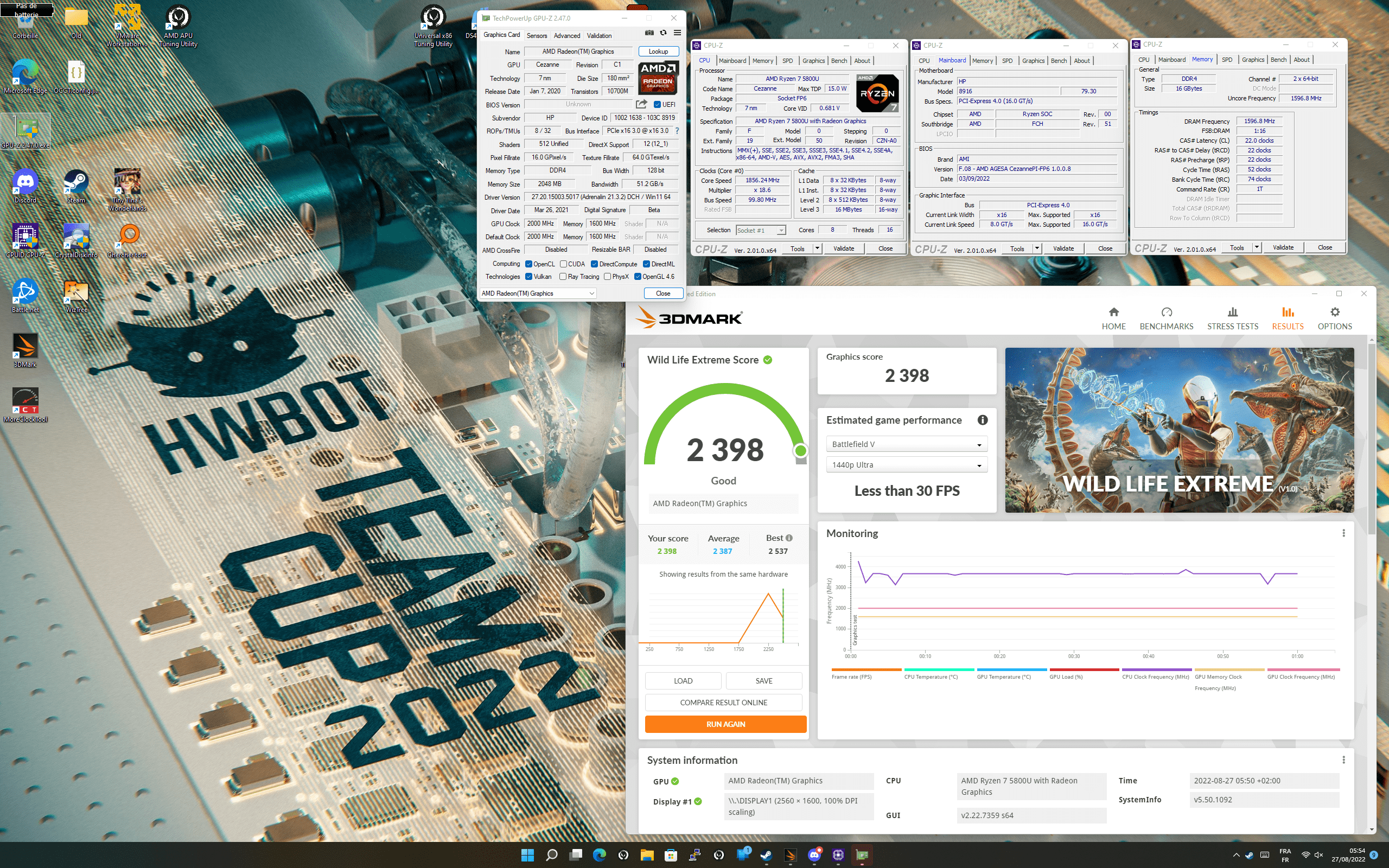This screenshot has height=868, width=1389.
Task: Click Wild Life Extreme thumbnail image
Action: pyautogui.click(x=1179, y=430)
